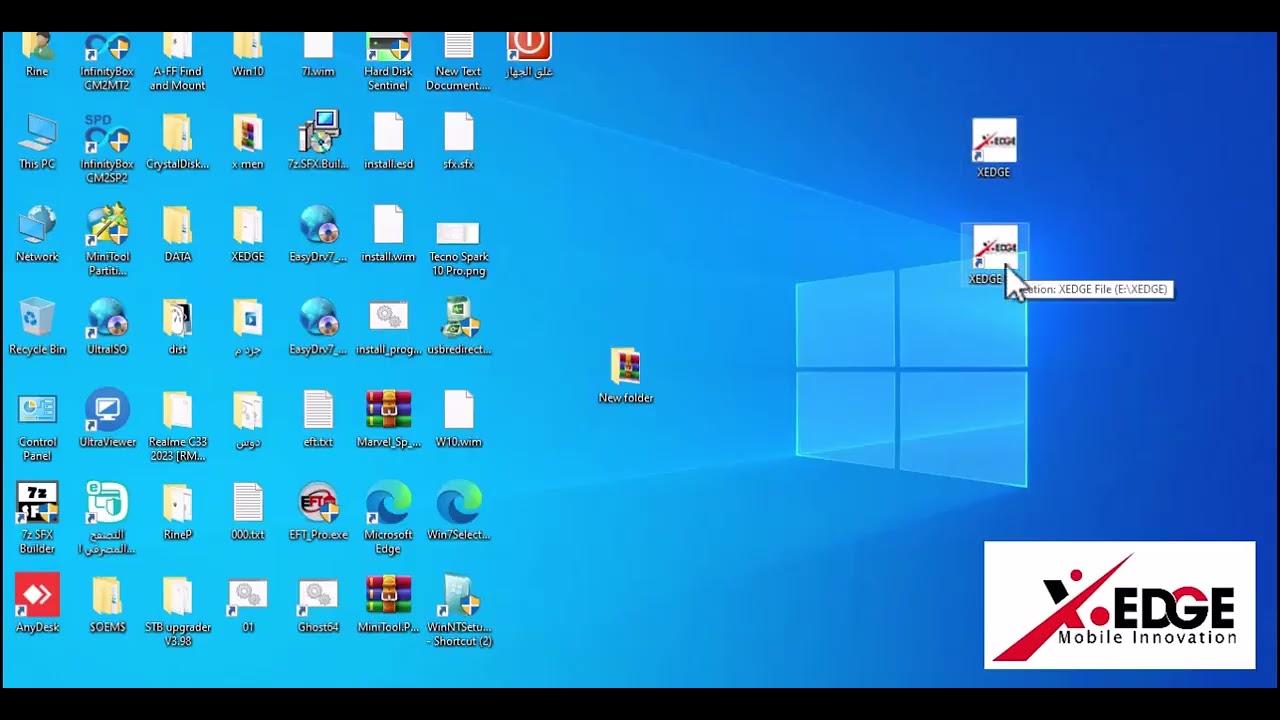Open the CrystalDisk folder

pyautogui.click(x=177, y=142)
